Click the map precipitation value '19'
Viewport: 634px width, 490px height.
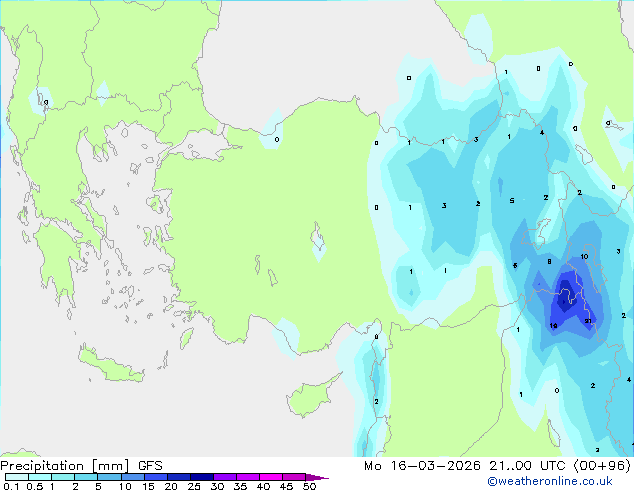coord(554,325)
